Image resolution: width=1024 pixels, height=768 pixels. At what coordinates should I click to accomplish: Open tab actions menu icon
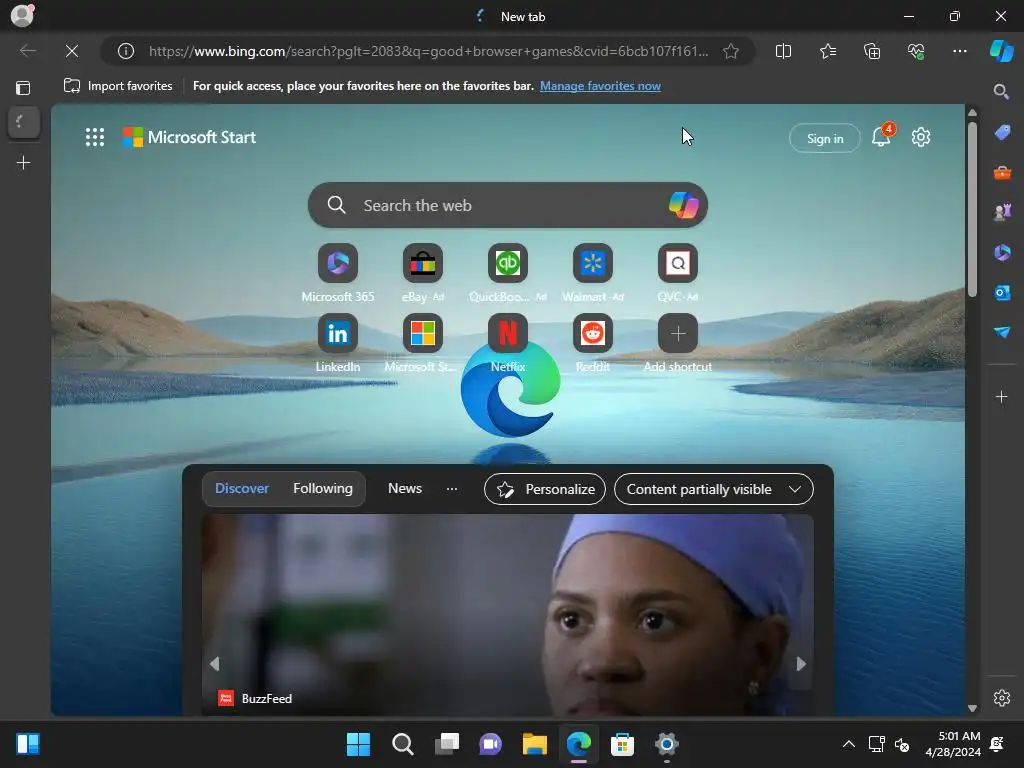point(23,88)
